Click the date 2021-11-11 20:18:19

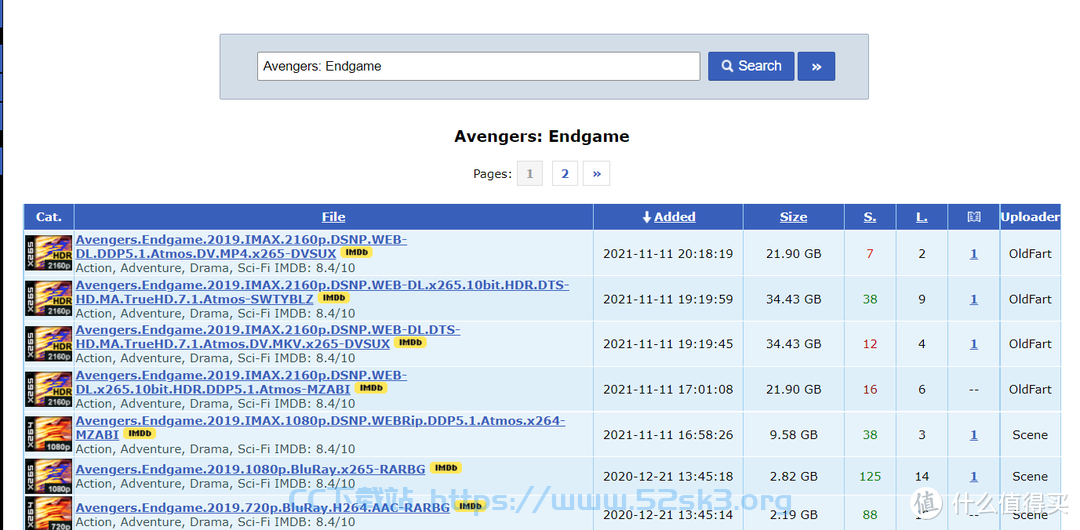(x=668, y=254)
